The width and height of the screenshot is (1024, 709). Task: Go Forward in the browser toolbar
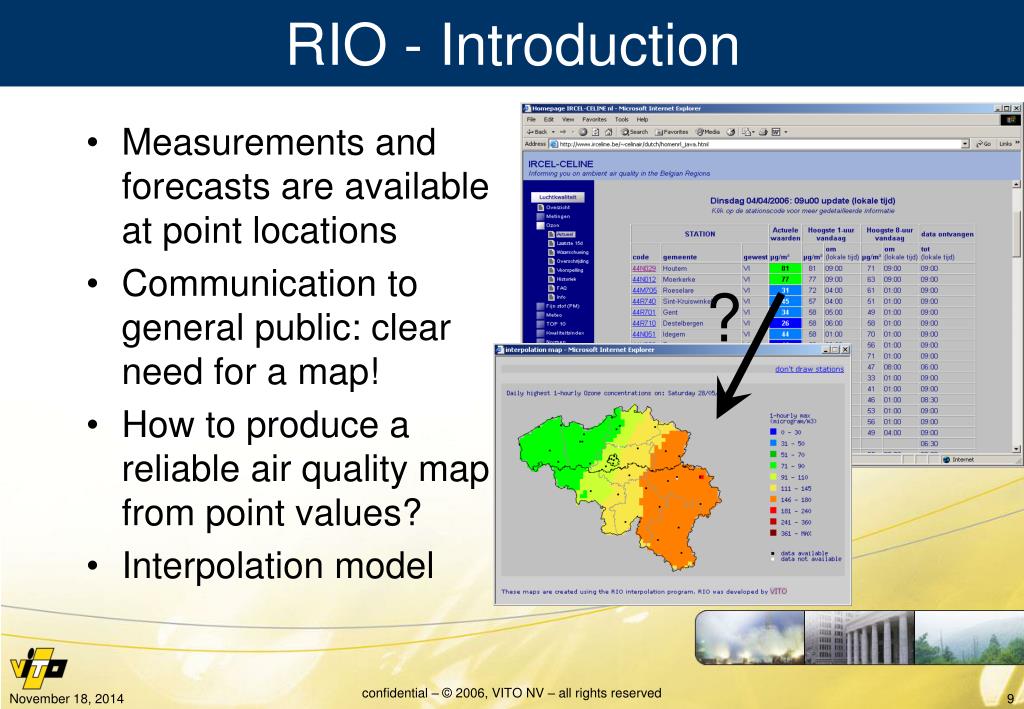tap(563, 132)
